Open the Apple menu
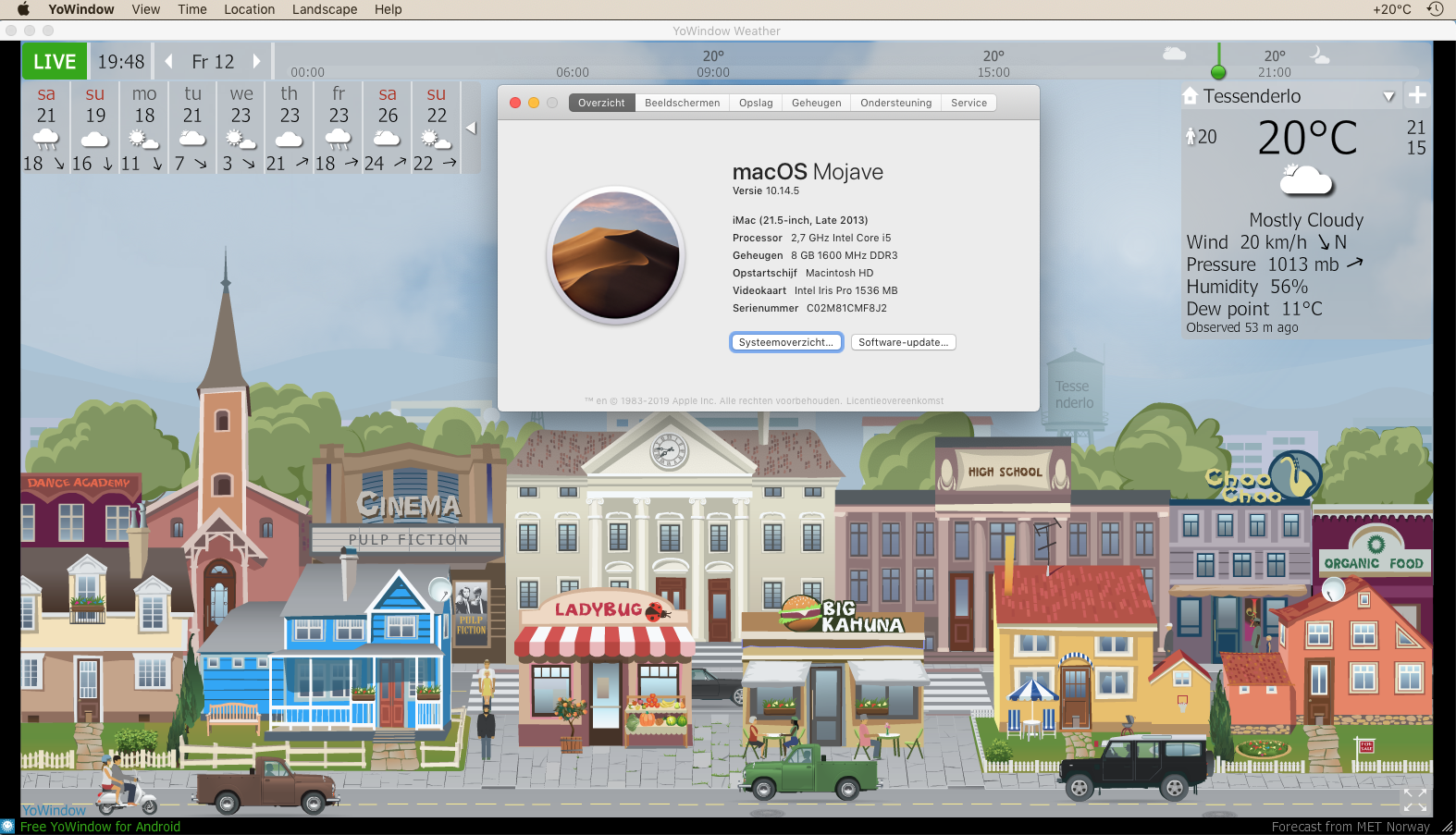This screenshot has height=835, width=1456. coord(23,9)
